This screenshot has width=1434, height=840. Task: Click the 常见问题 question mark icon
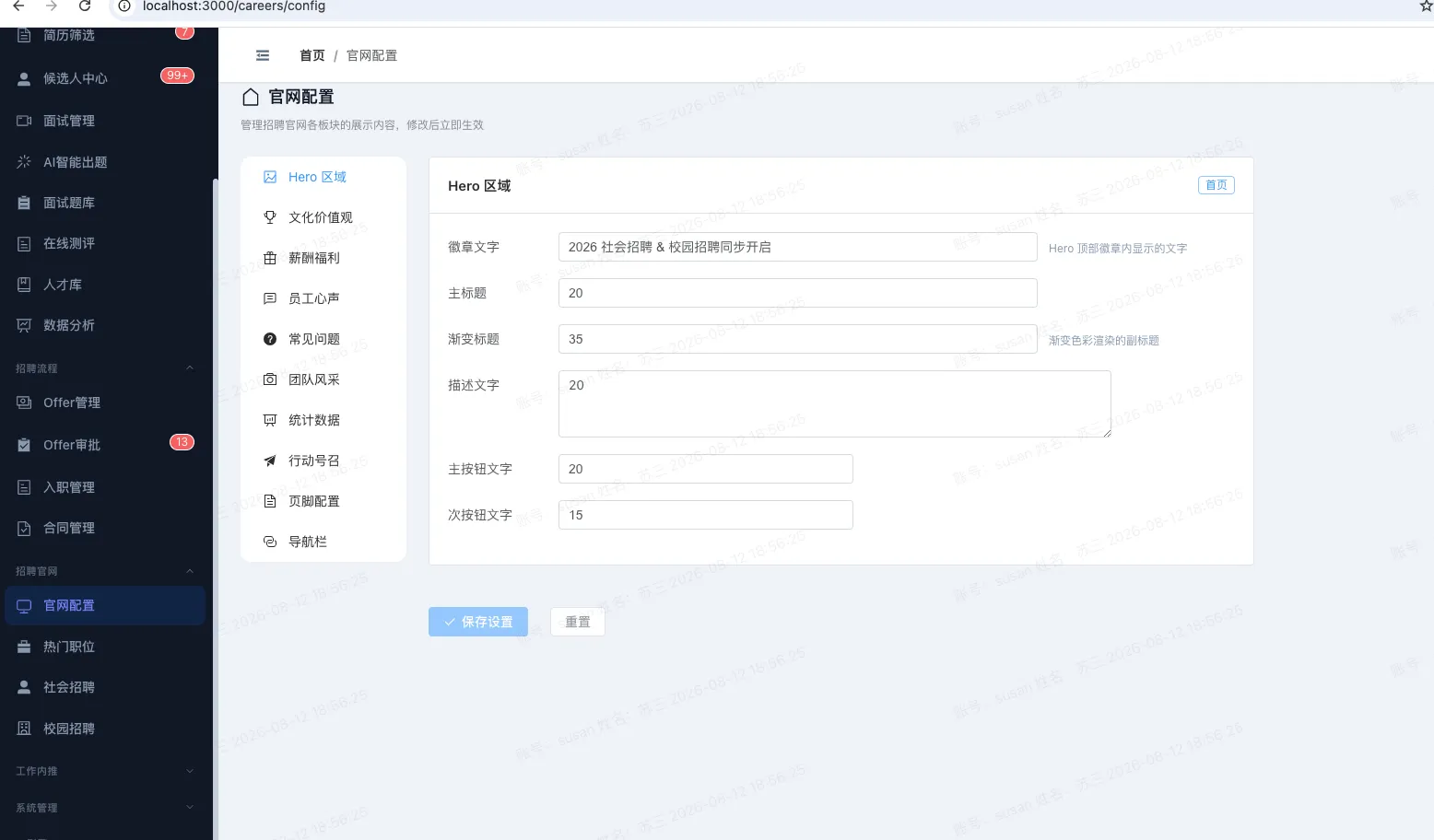pos(270,339)
